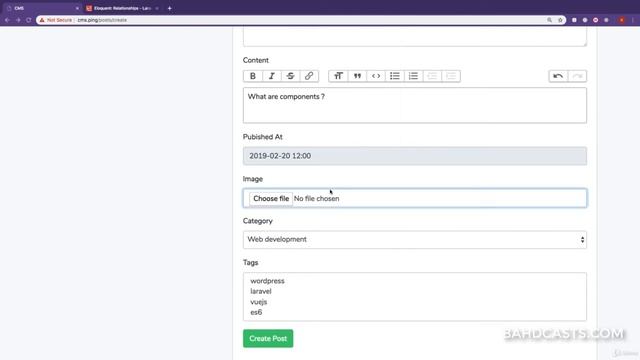Switch to the CMS browser tab
Image resolution: width=640 pixels, height=360 pixels.
41,8
